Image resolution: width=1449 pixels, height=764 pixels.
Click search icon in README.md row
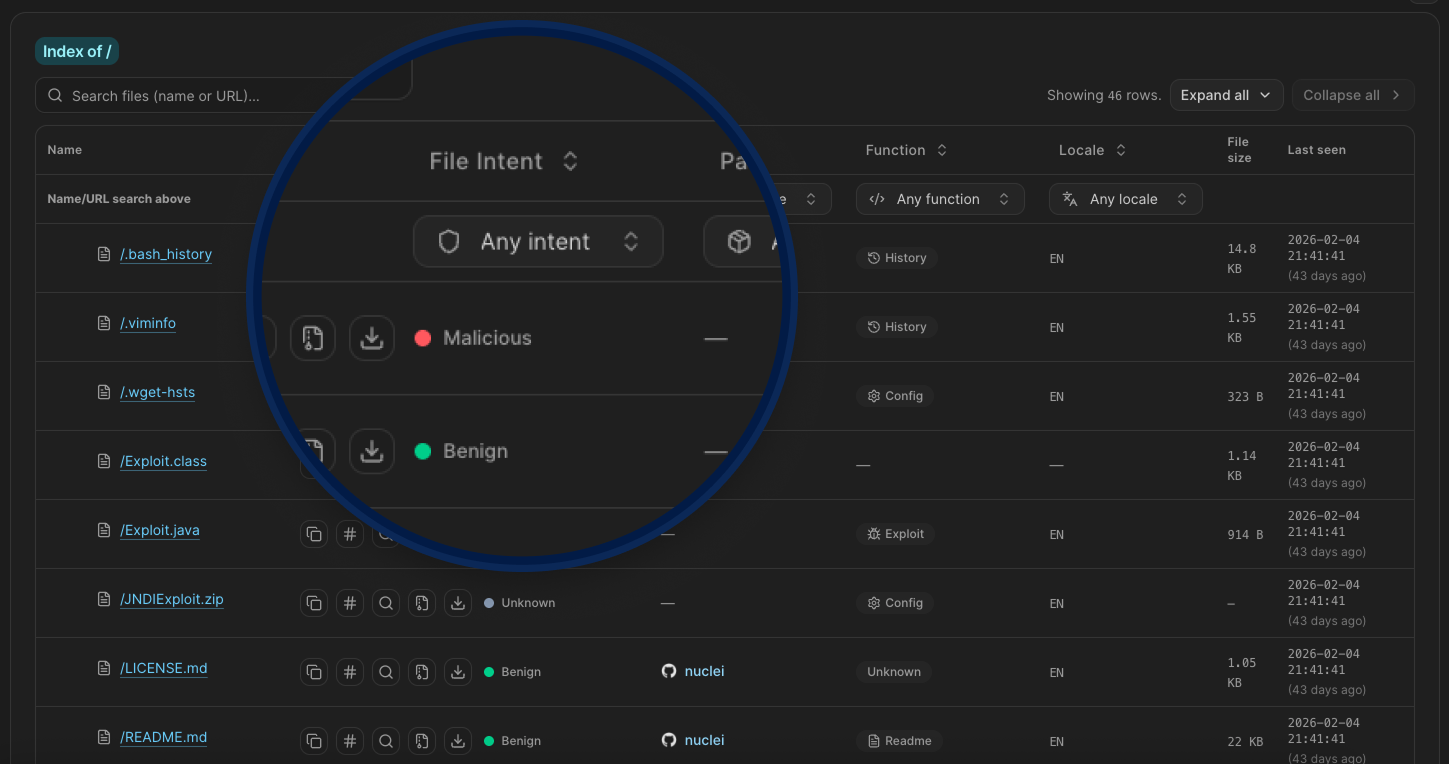pos(386,741)
